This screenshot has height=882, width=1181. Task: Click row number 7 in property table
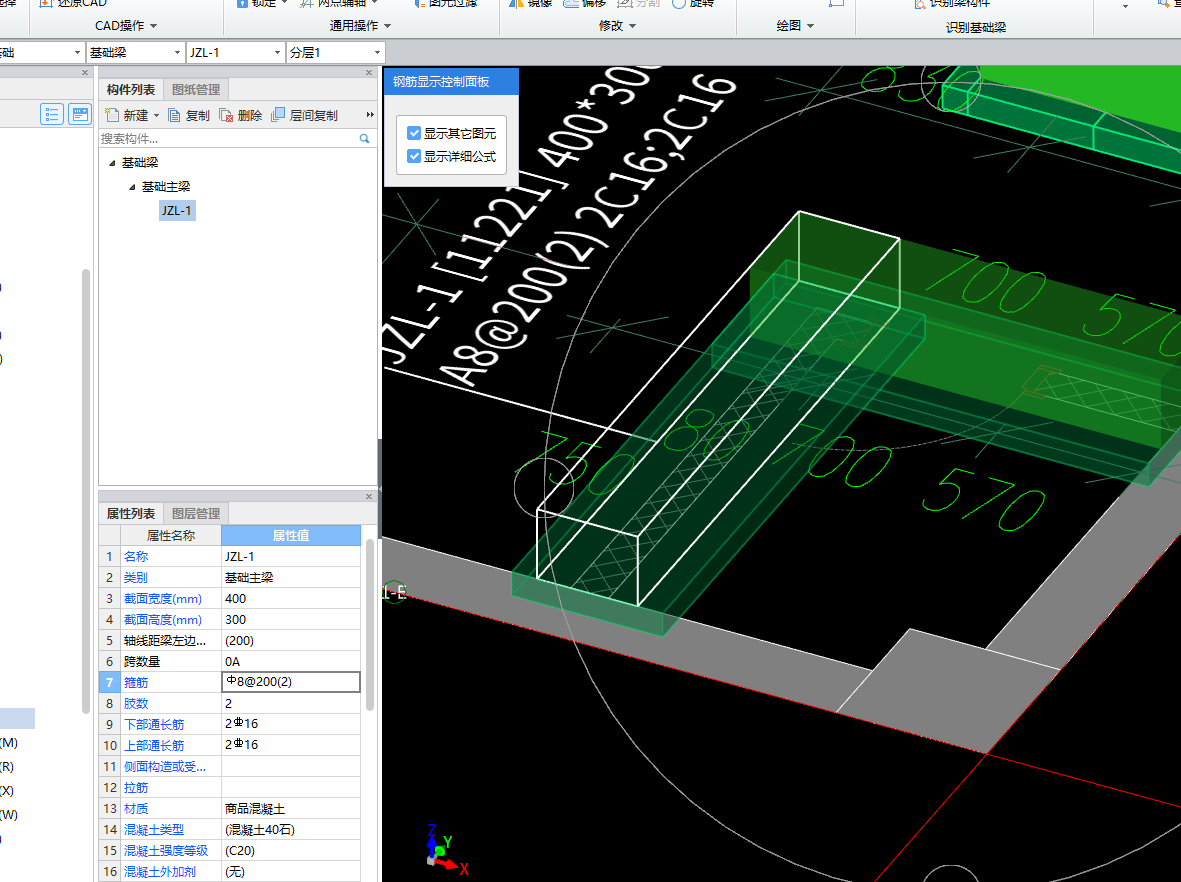pyautogui.click(x=109, y=682)
